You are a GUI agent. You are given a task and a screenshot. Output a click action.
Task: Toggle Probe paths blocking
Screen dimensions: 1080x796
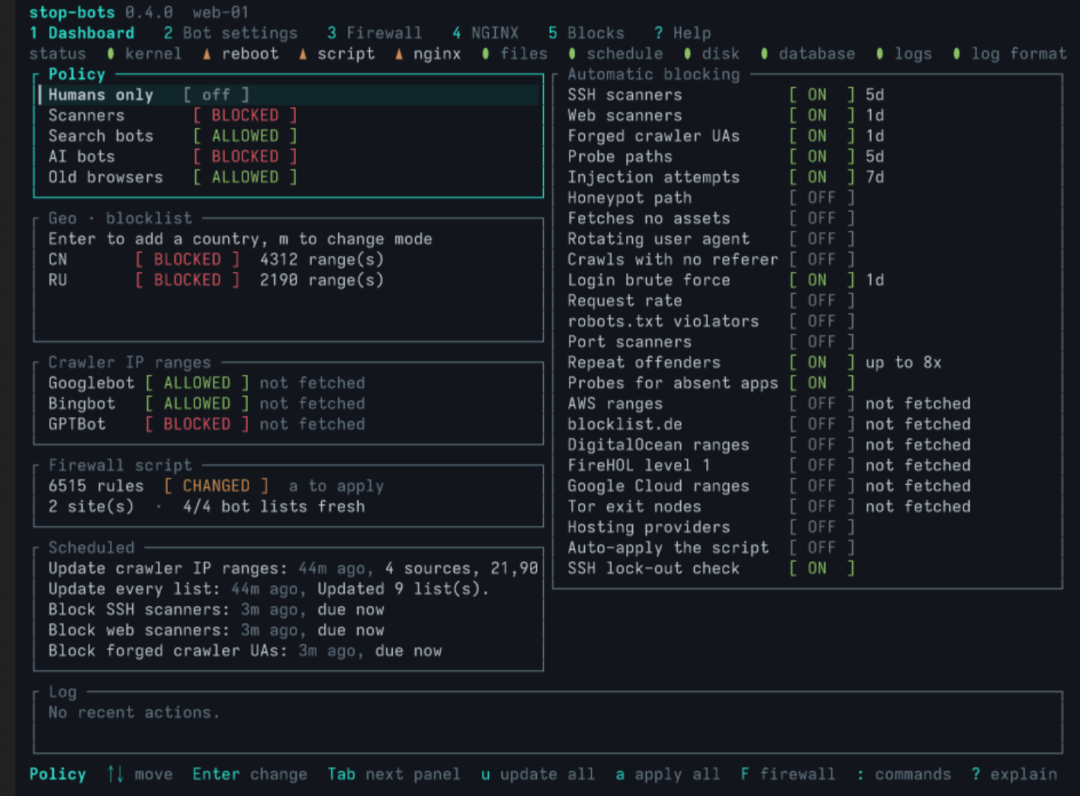pyautogui.click(x=822, y=157)
